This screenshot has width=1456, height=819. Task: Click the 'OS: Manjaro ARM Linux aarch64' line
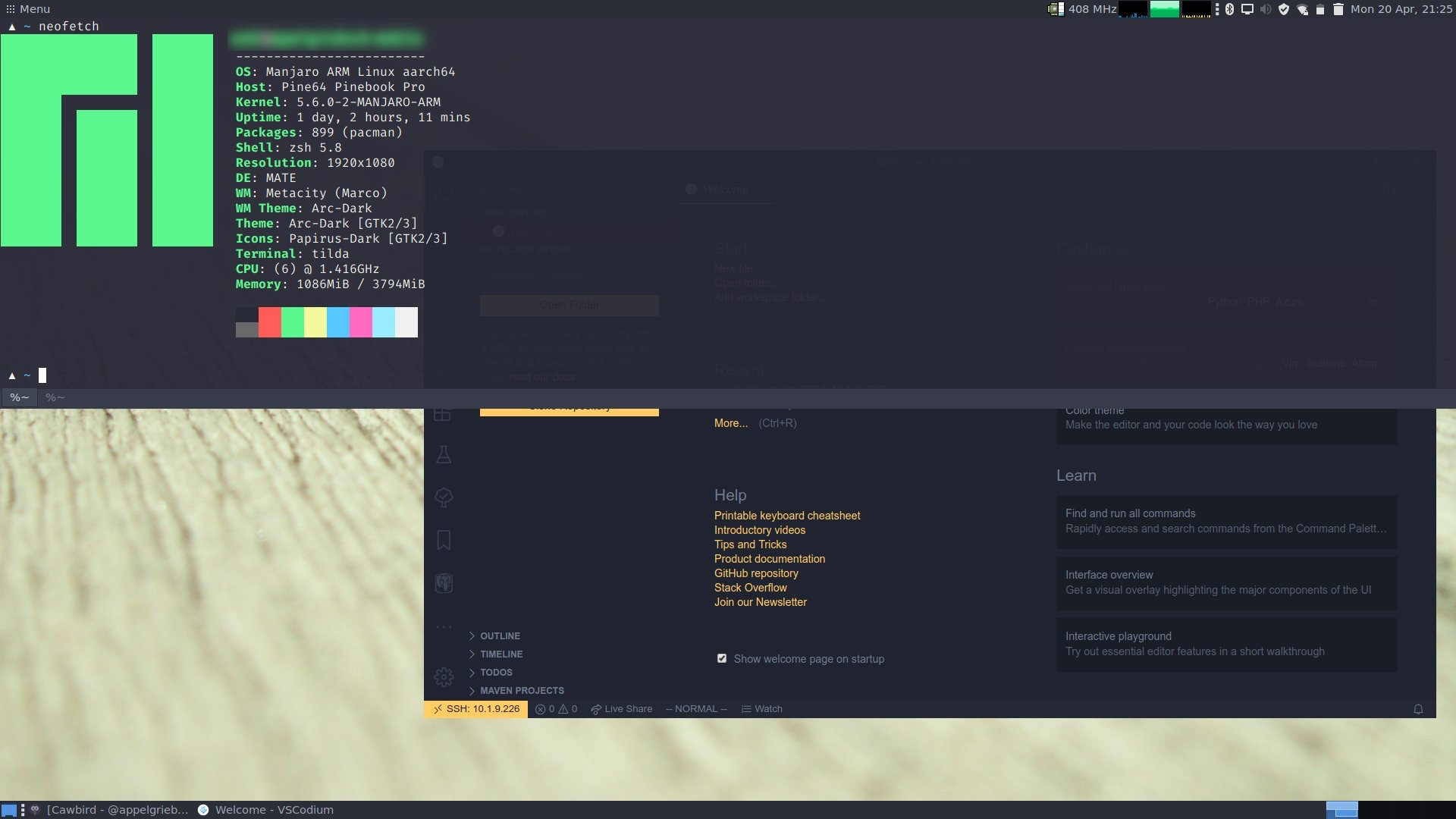pos(345,71)
